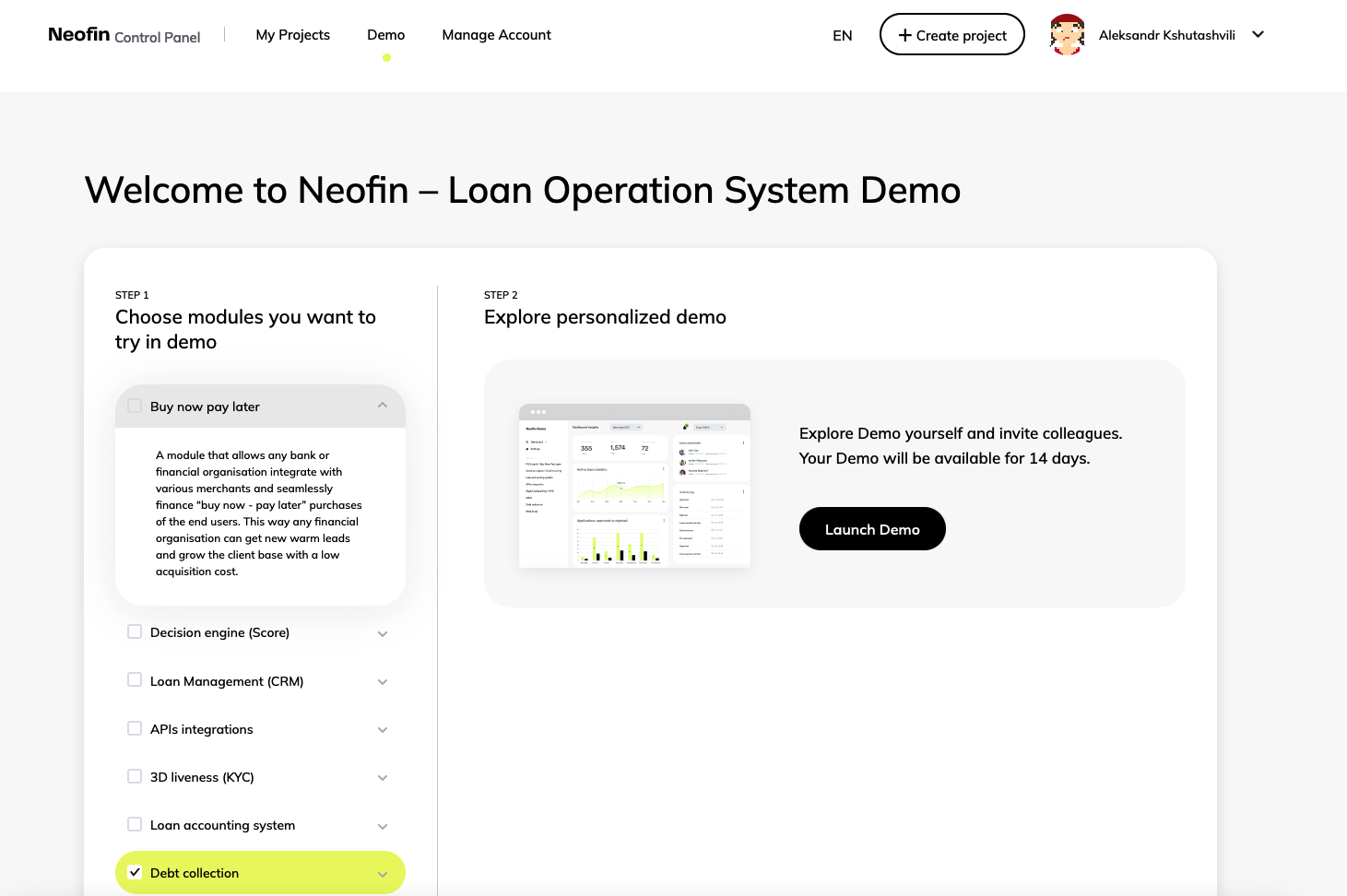Open the account menu chevron
The width and height of the screenshot is (1347, 896).
(x=1258, y=34)
